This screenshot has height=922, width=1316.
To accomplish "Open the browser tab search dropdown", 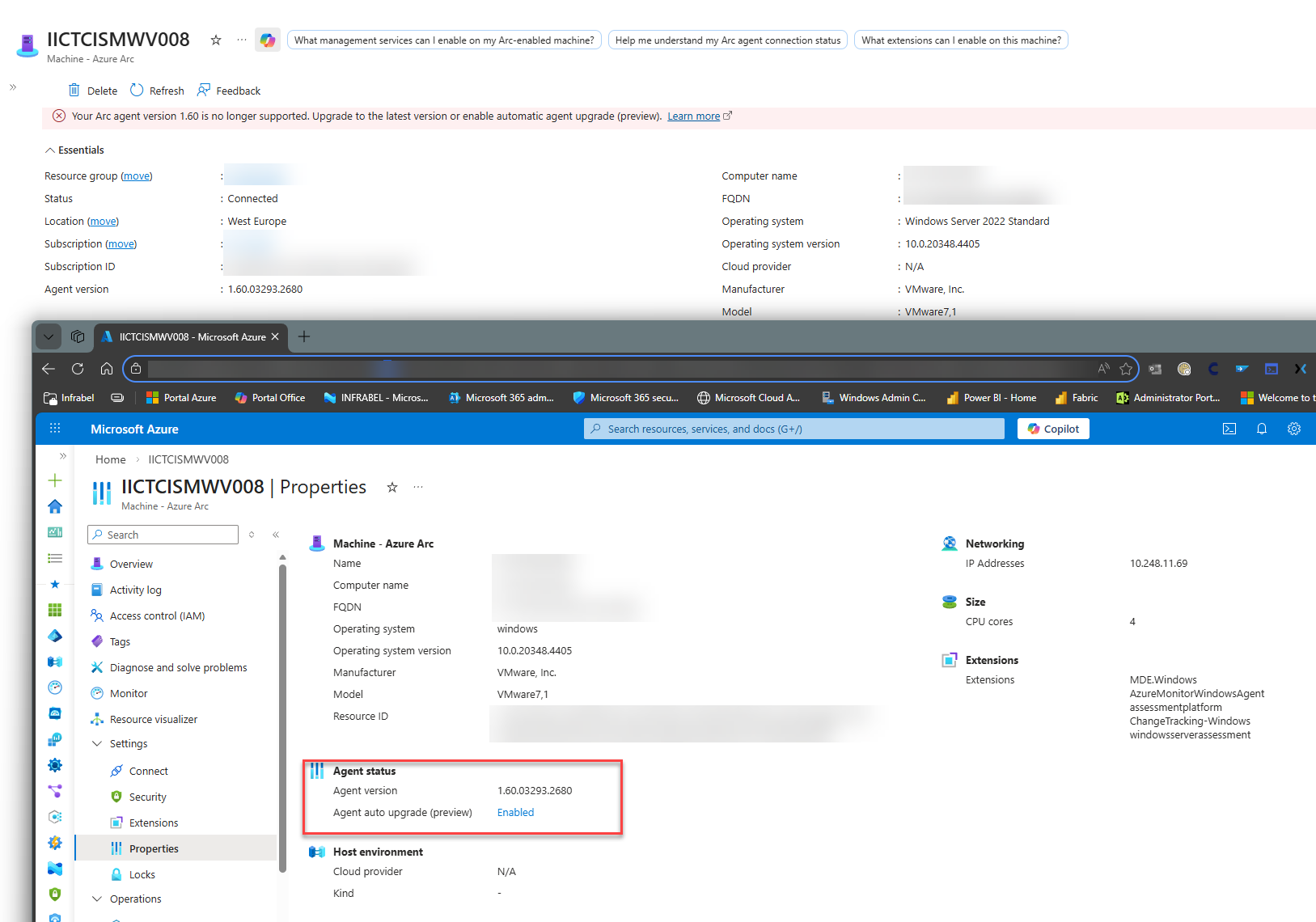I will coord(49,336).
